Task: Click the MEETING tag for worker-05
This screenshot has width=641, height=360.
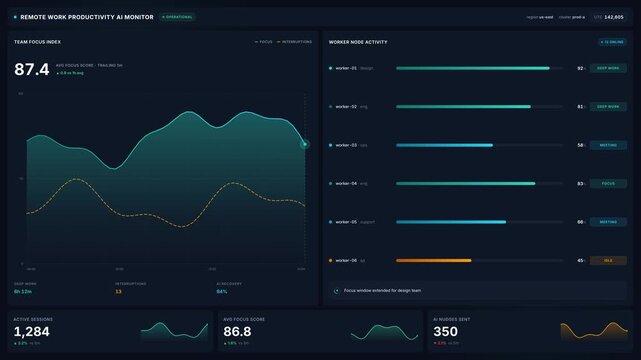Action: click(608, 222)
